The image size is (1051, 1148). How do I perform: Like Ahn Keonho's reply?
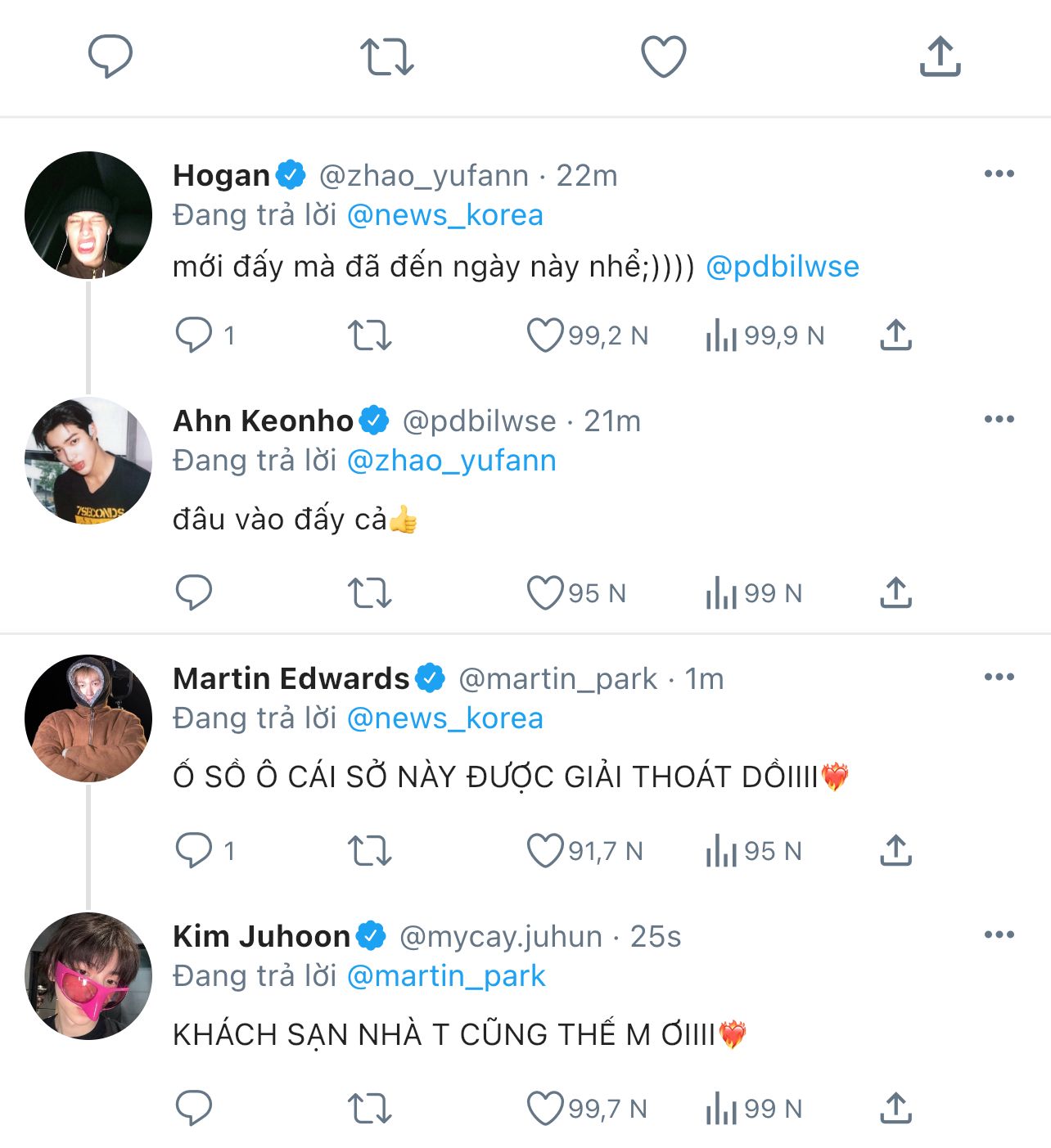click(545, 592)
